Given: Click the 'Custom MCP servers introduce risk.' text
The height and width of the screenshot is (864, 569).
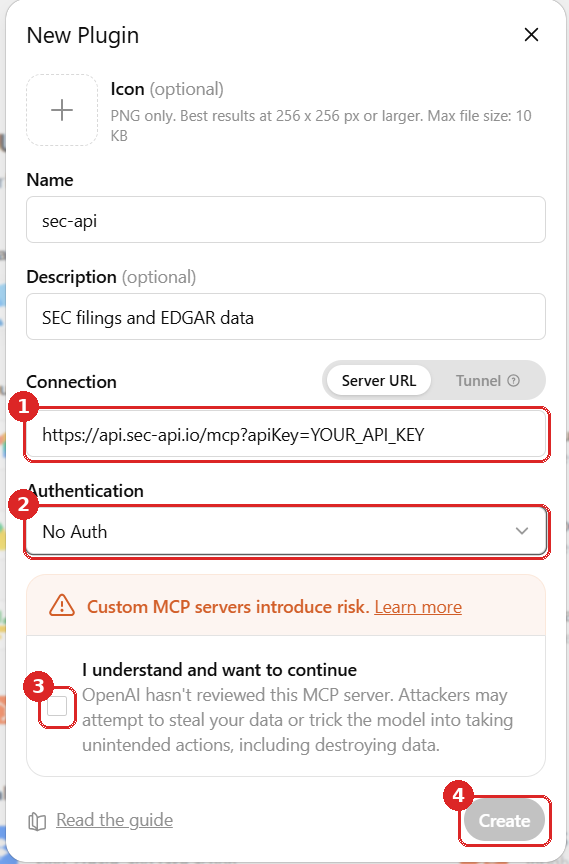Looking at the screenshot, I should pyautogui.click(x=228, y=607).
